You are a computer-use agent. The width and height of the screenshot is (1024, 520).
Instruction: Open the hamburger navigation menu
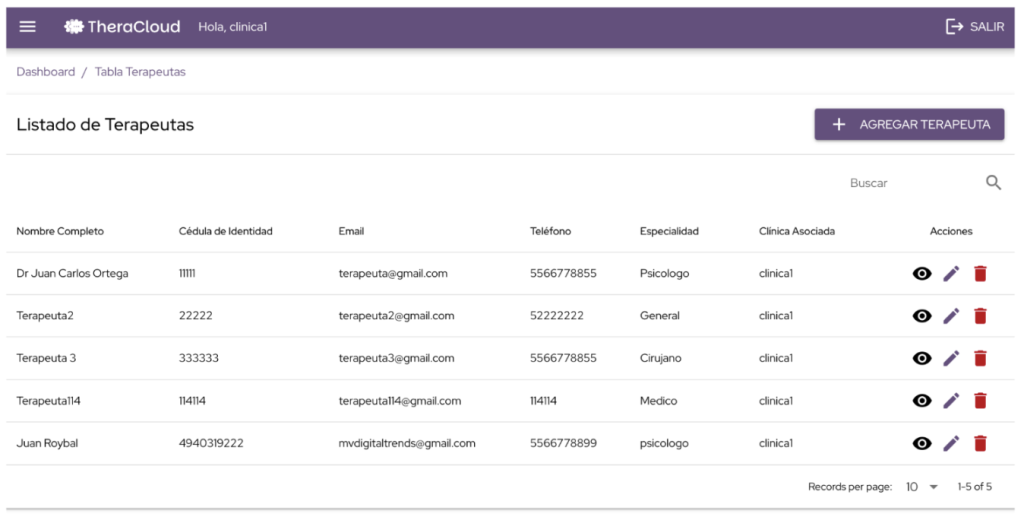[x=28, y=27]
